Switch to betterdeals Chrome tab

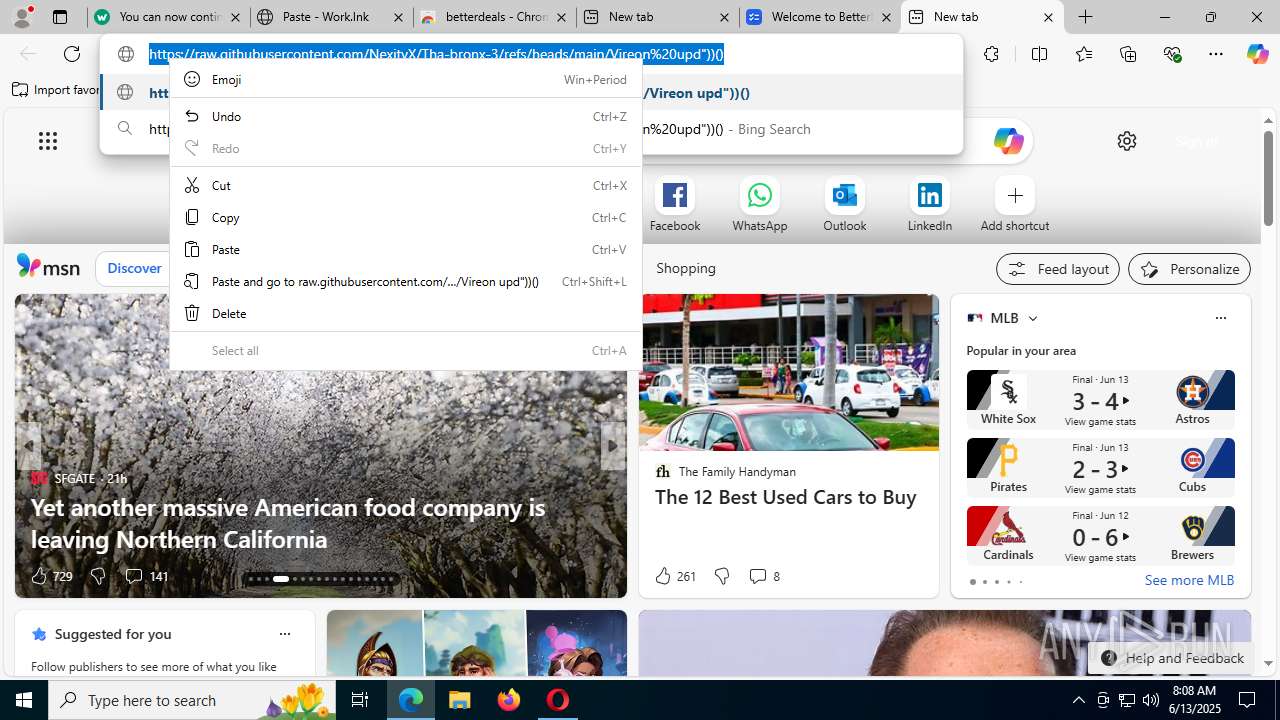[x=494, y=17]
